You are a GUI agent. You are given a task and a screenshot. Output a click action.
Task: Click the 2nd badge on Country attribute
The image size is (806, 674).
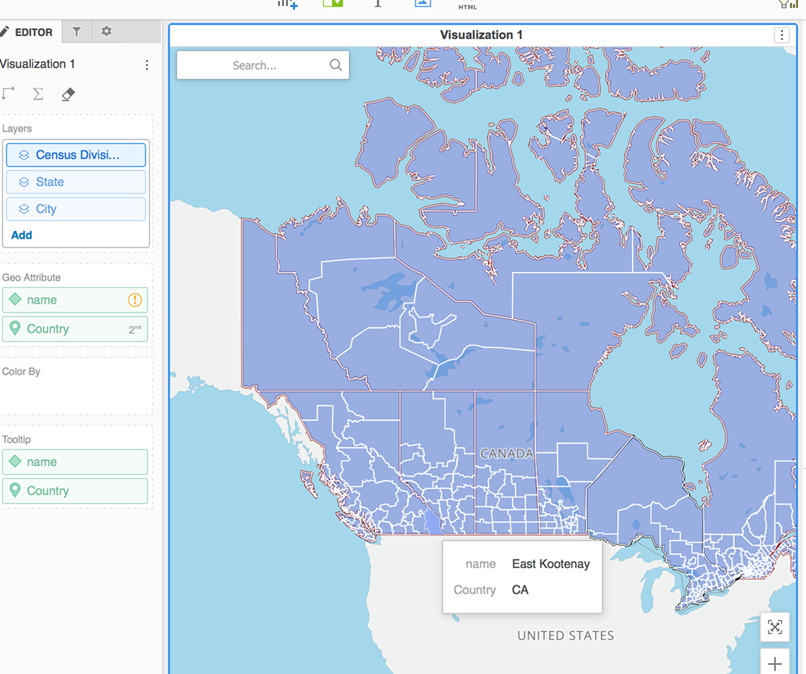click(x=135, y=329)
